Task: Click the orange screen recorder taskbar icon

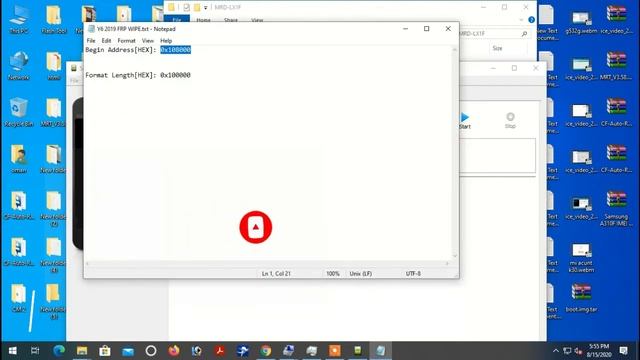Action: click(335, 351)
